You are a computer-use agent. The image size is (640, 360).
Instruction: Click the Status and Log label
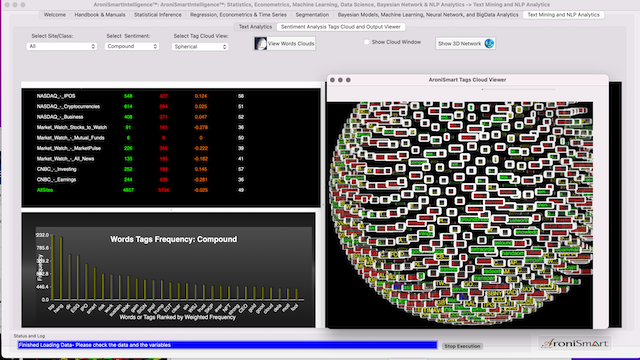click(x=29, y=336)
